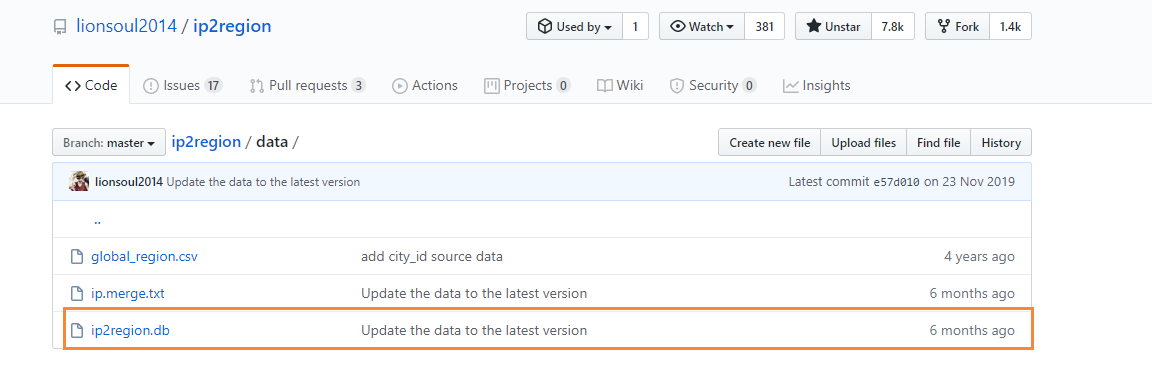View the 7.8k stargazers count

point(892,26)
